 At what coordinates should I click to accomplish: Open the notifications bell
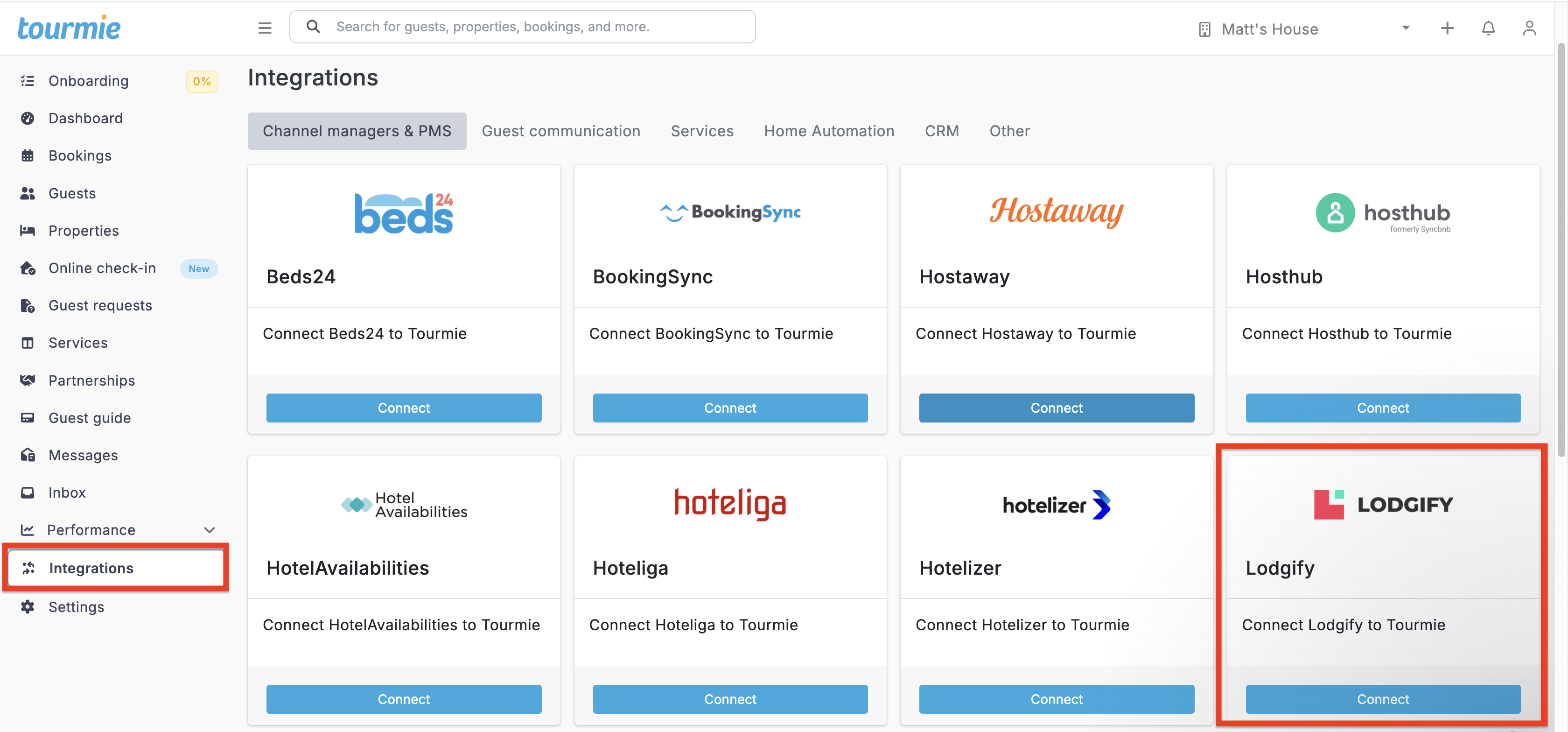click(1488, 28)
